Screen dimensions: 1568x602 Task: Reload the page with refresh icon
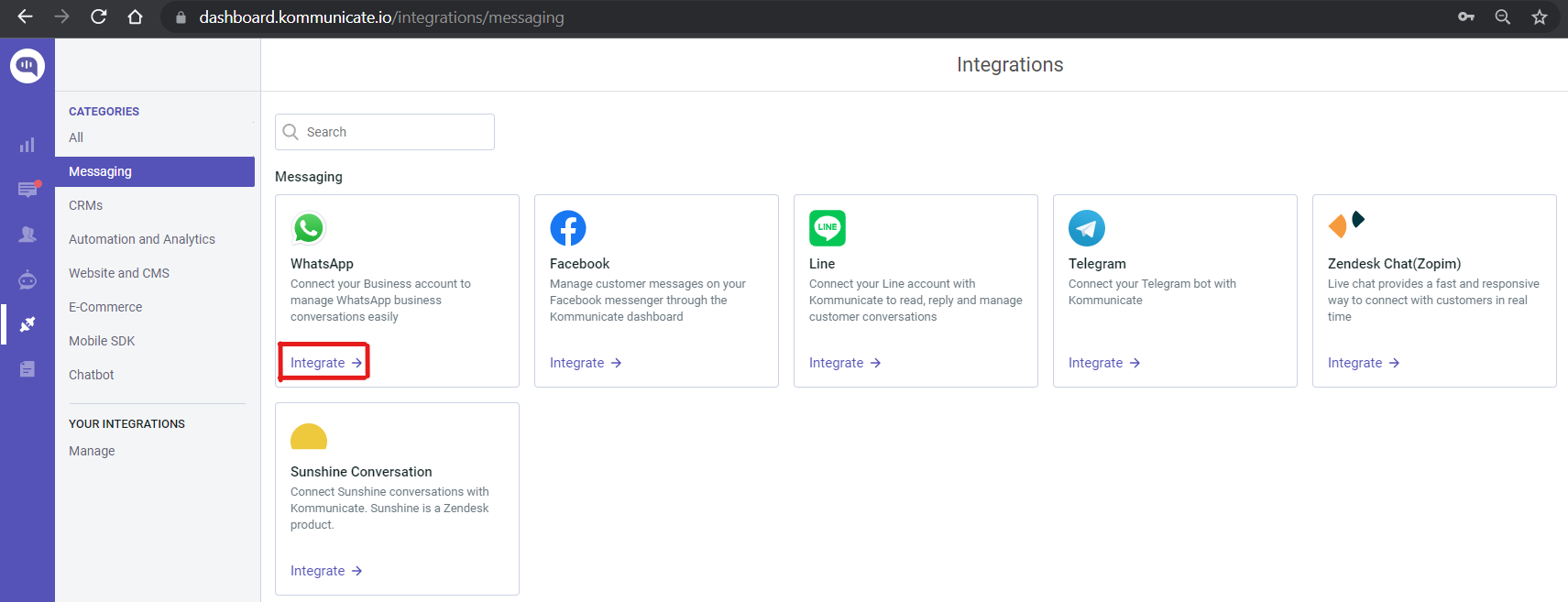click(98, 16)
